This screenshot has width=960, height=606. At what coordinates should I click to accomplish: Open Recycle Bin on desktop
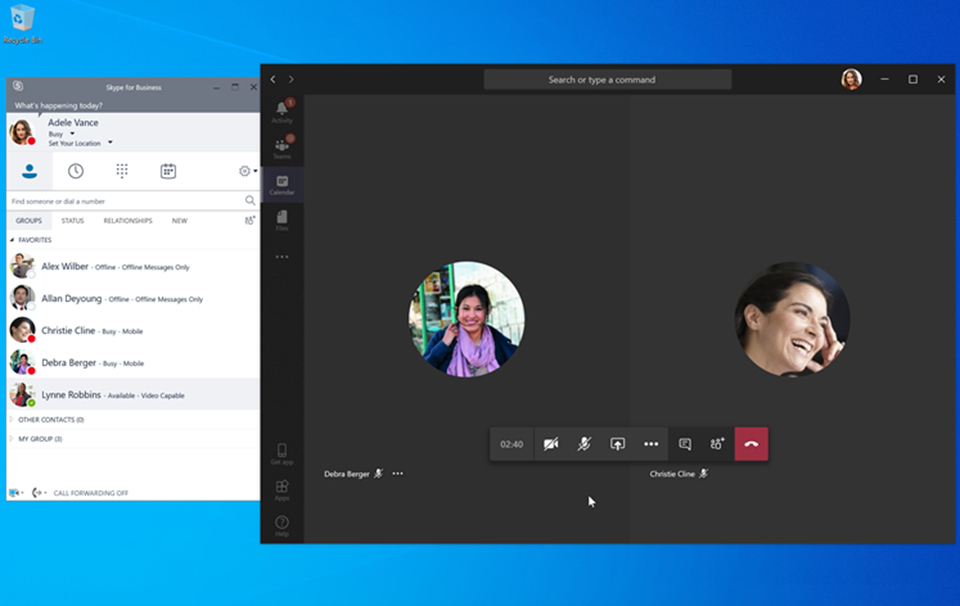[x=23, y=24]
